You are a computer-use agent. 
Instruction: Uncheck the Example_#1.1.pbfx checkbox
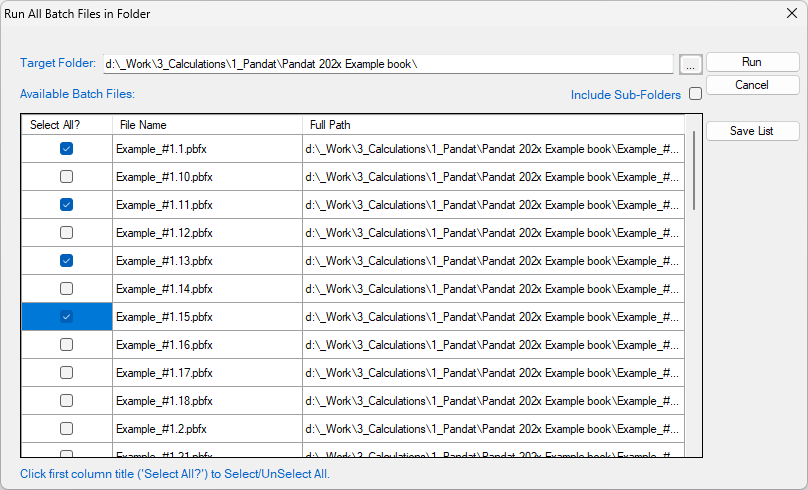[67, 149]
